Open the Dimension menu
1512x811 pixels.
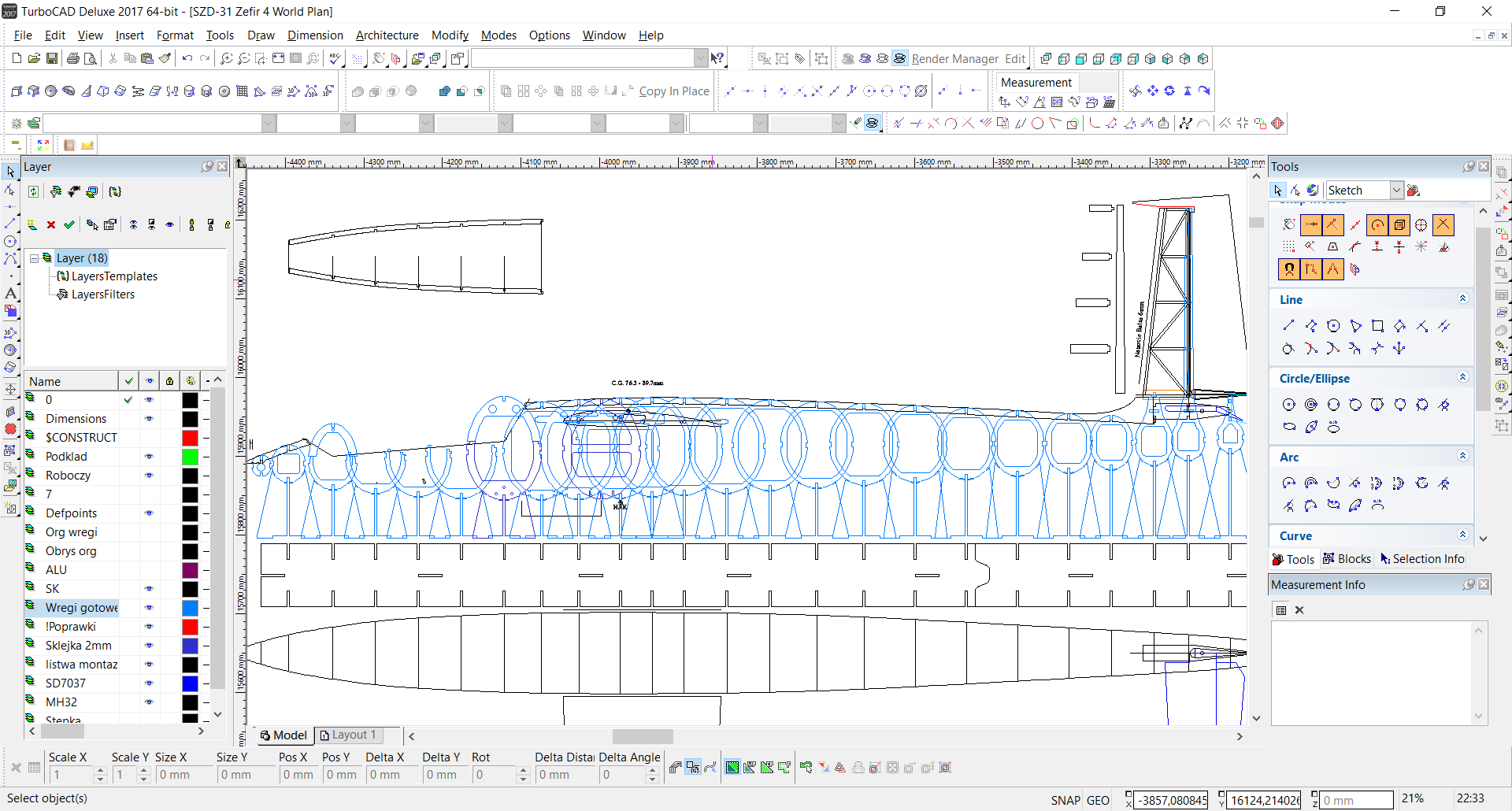315,35
